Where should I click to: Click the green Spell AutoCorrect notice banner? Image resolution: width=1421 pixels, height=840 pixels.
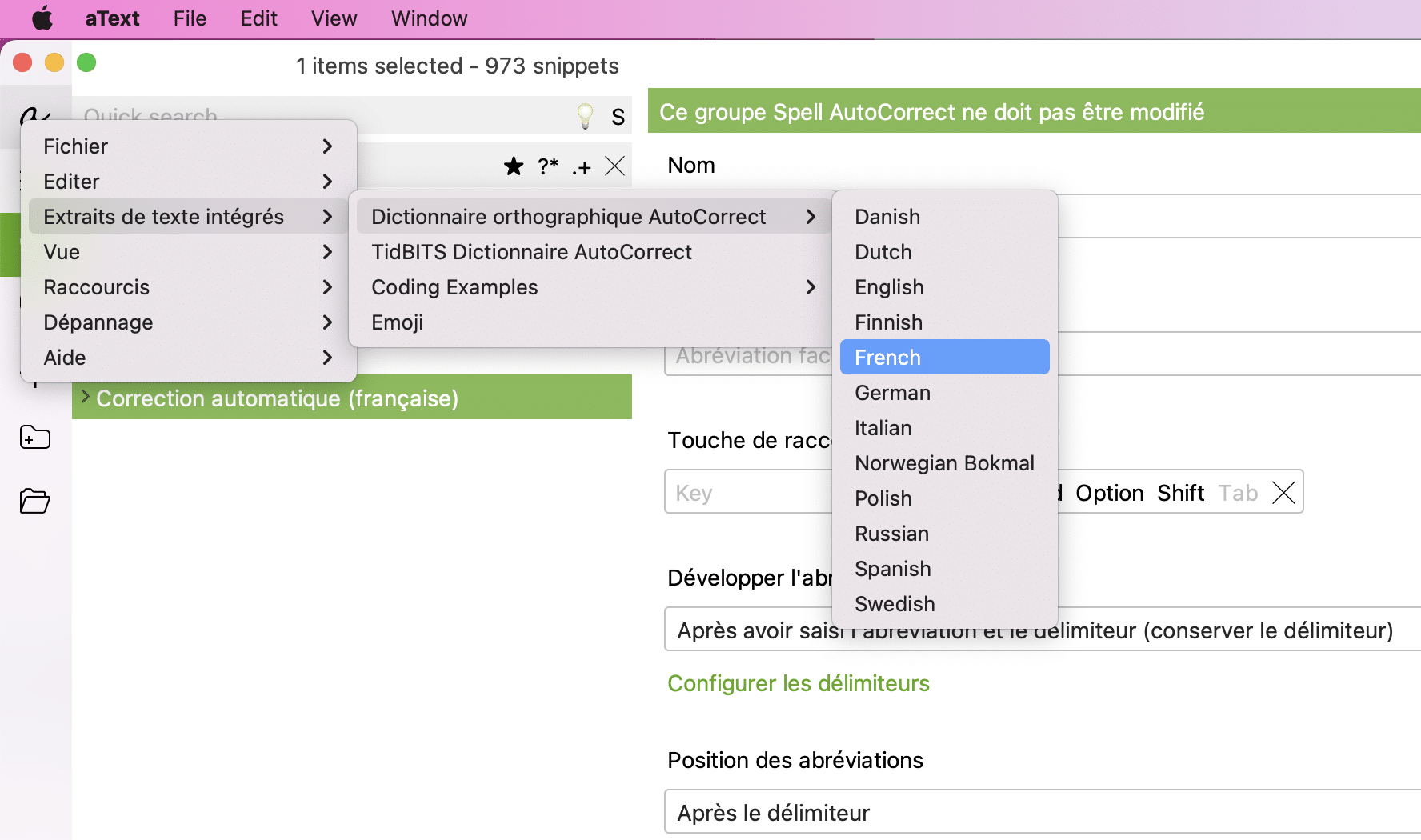coord(1035,111)
